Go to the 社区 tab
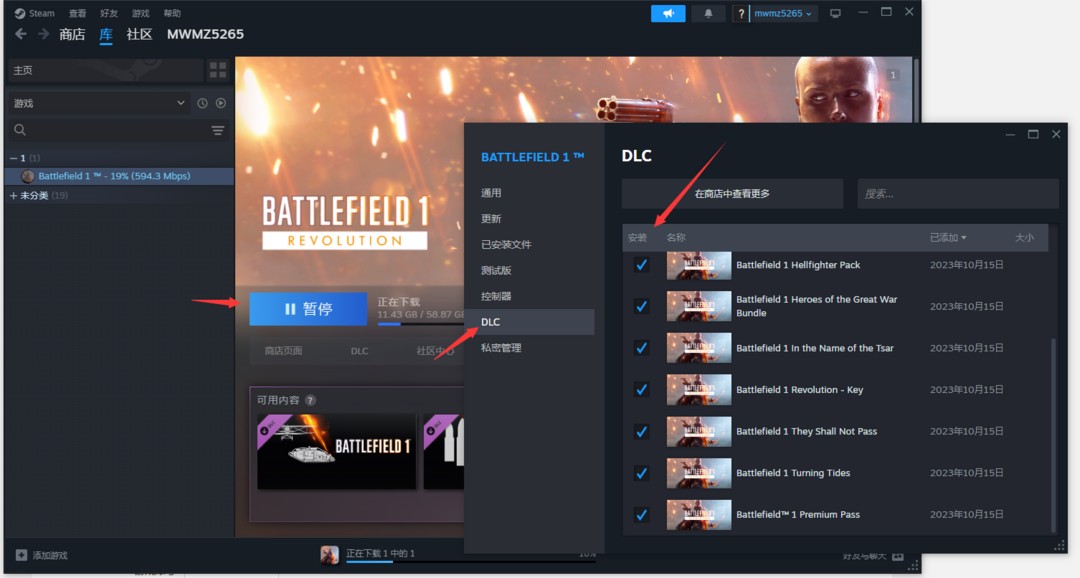1080x578 pixels. click(139, 34)
